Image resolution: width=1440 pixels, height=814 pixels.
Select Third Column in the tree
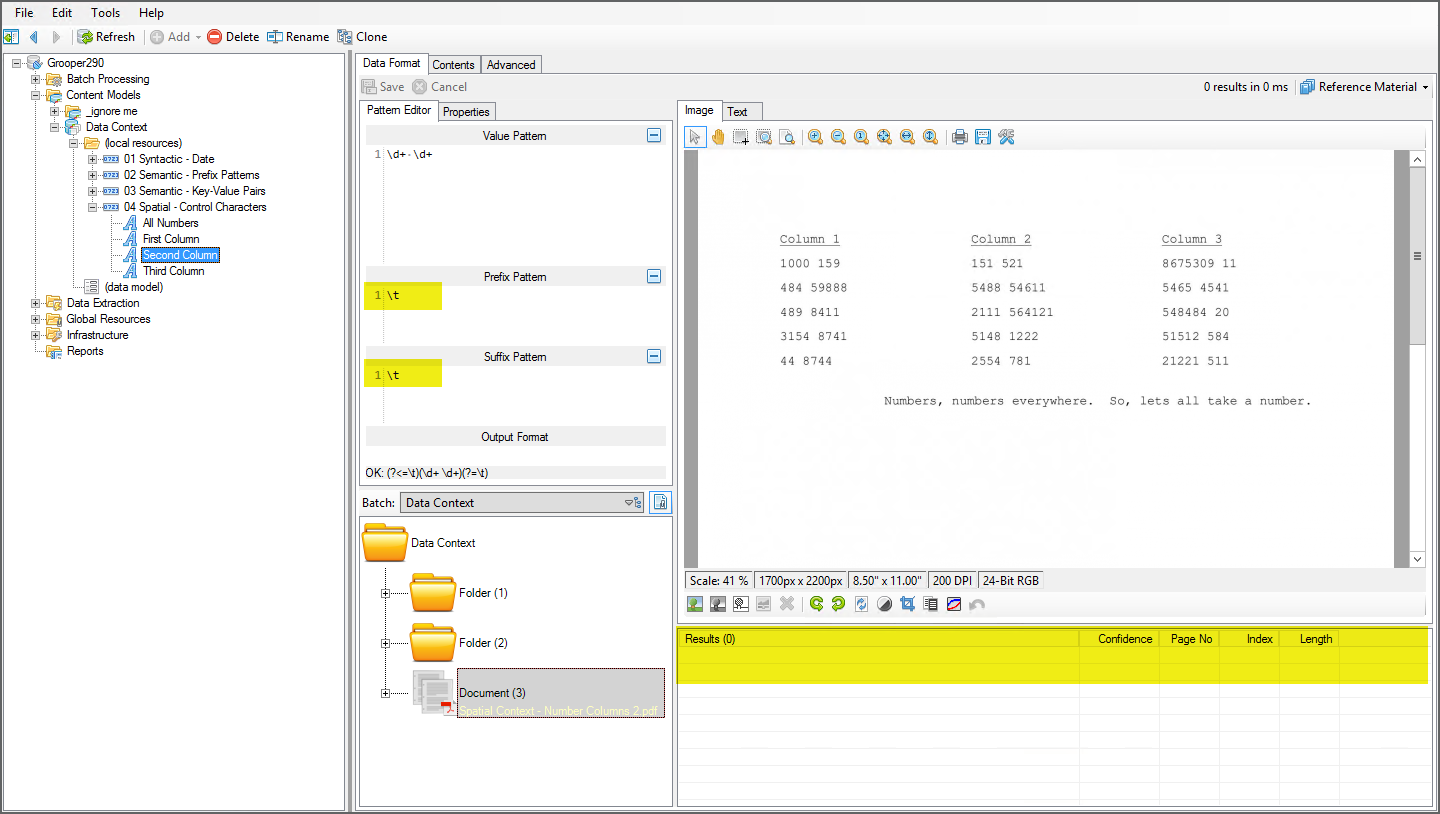173,271
